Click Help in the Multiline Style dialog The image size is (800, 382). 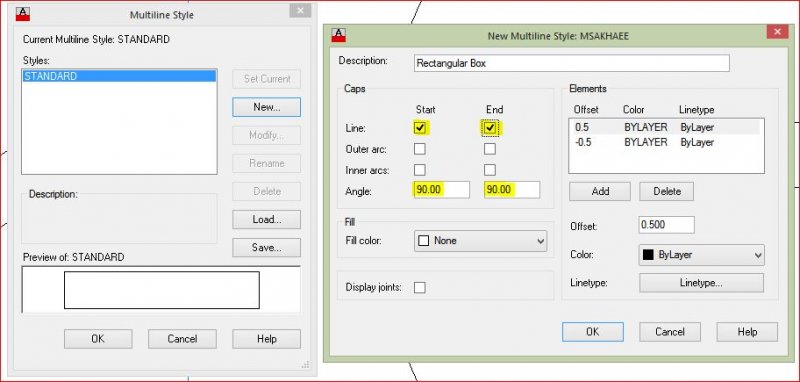click(266, 339)
